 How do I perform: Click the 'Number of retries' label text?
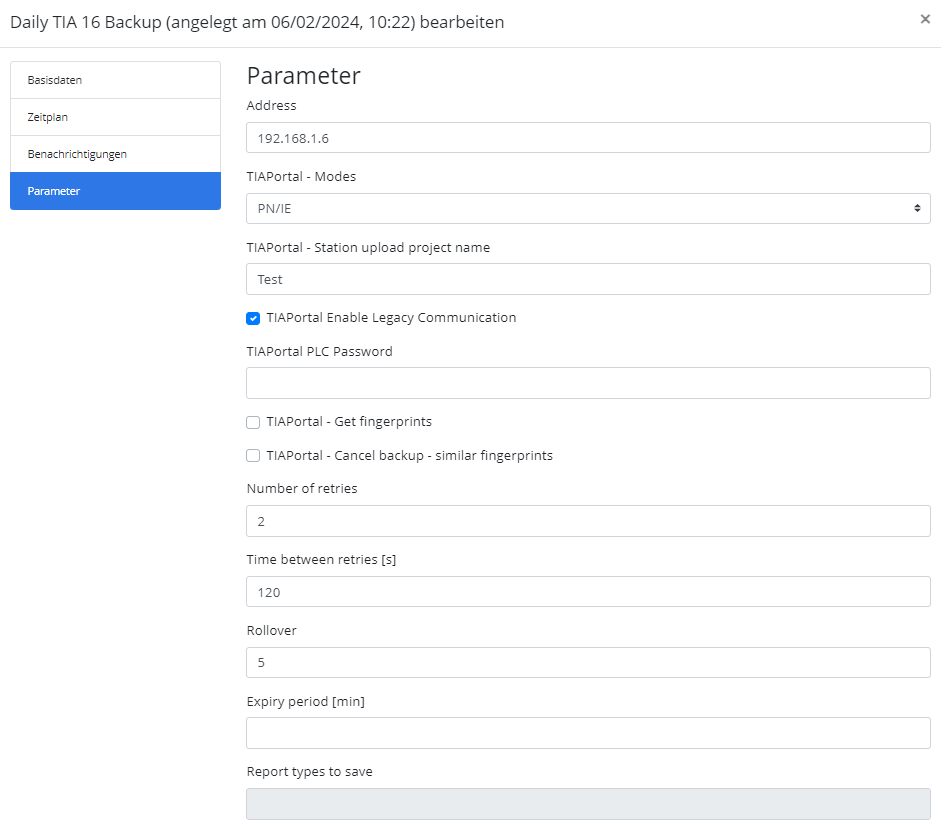click(x=302, y=489)
